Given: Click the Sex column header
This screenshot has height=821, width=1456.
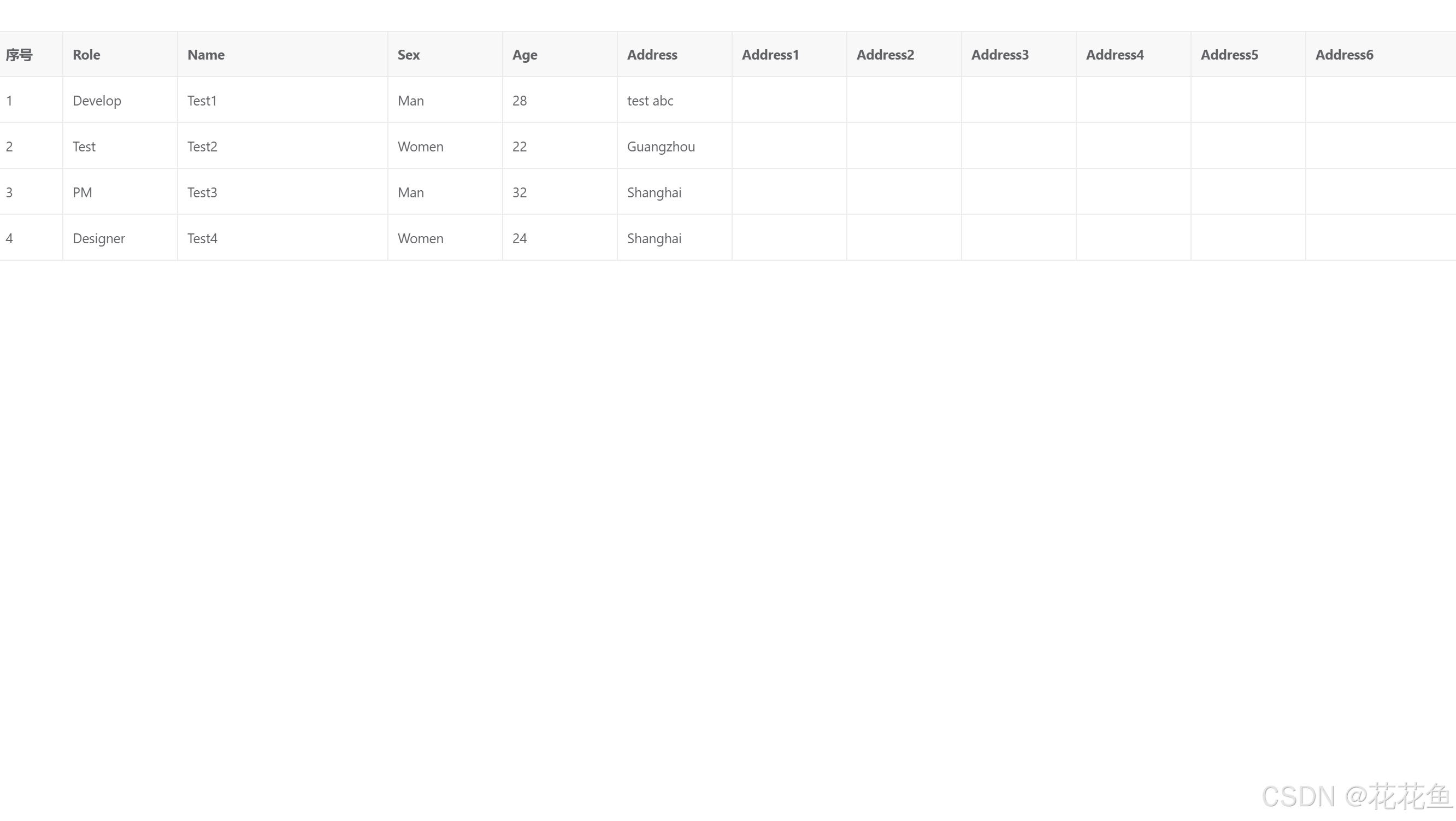Looking at the screenshot, I should [408, 55].
